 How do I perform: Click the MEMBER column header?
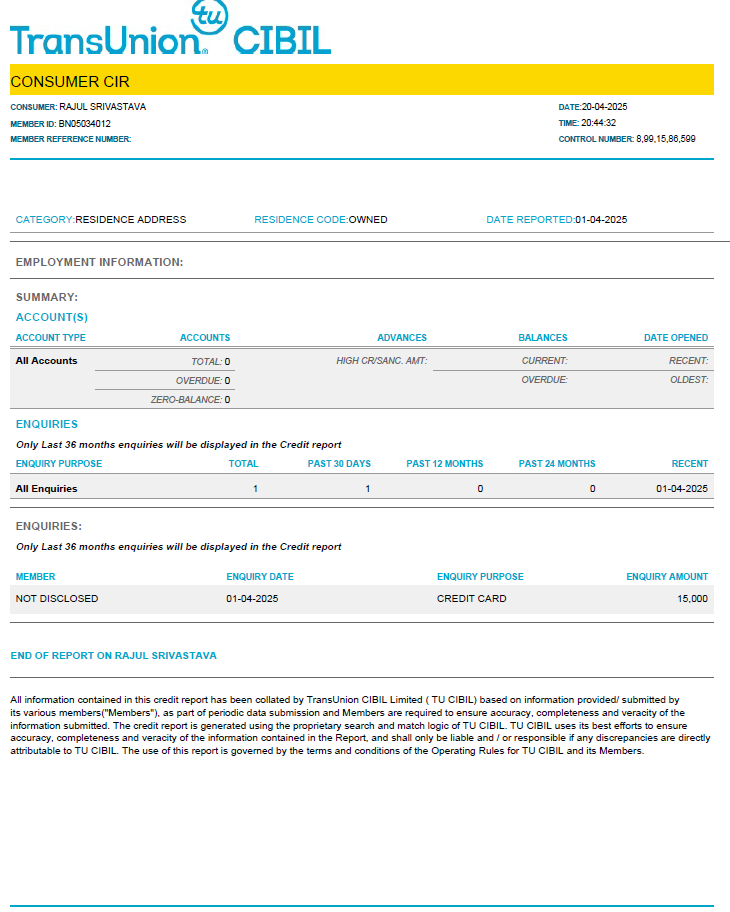[x=35, y=577]
